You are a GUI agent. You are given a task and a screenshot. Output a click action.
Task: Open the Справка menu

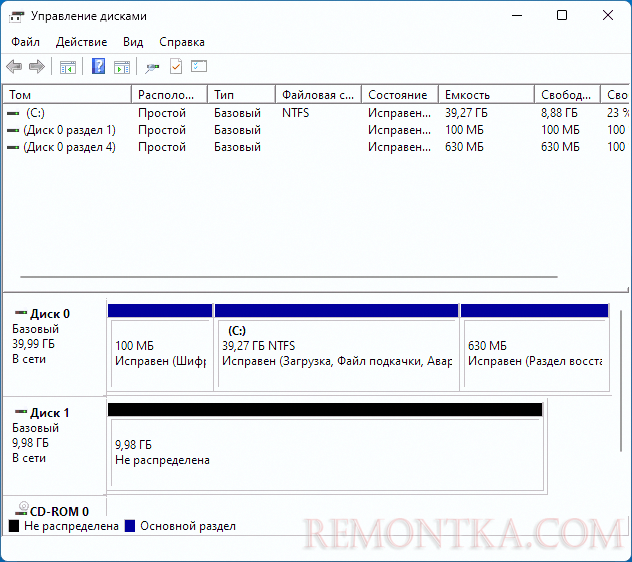click(182, 42)
